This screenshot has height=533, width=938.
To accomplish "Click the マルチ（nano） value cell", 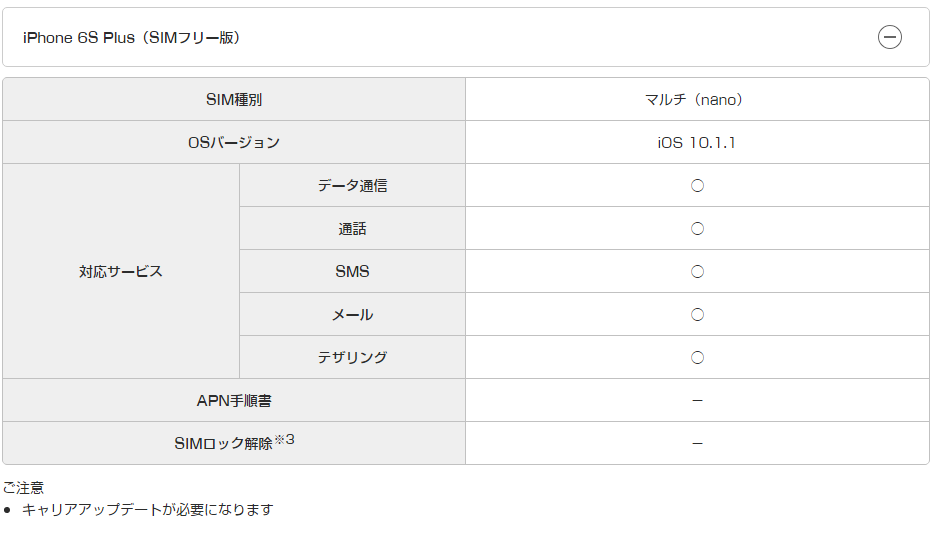I will 698,99.
